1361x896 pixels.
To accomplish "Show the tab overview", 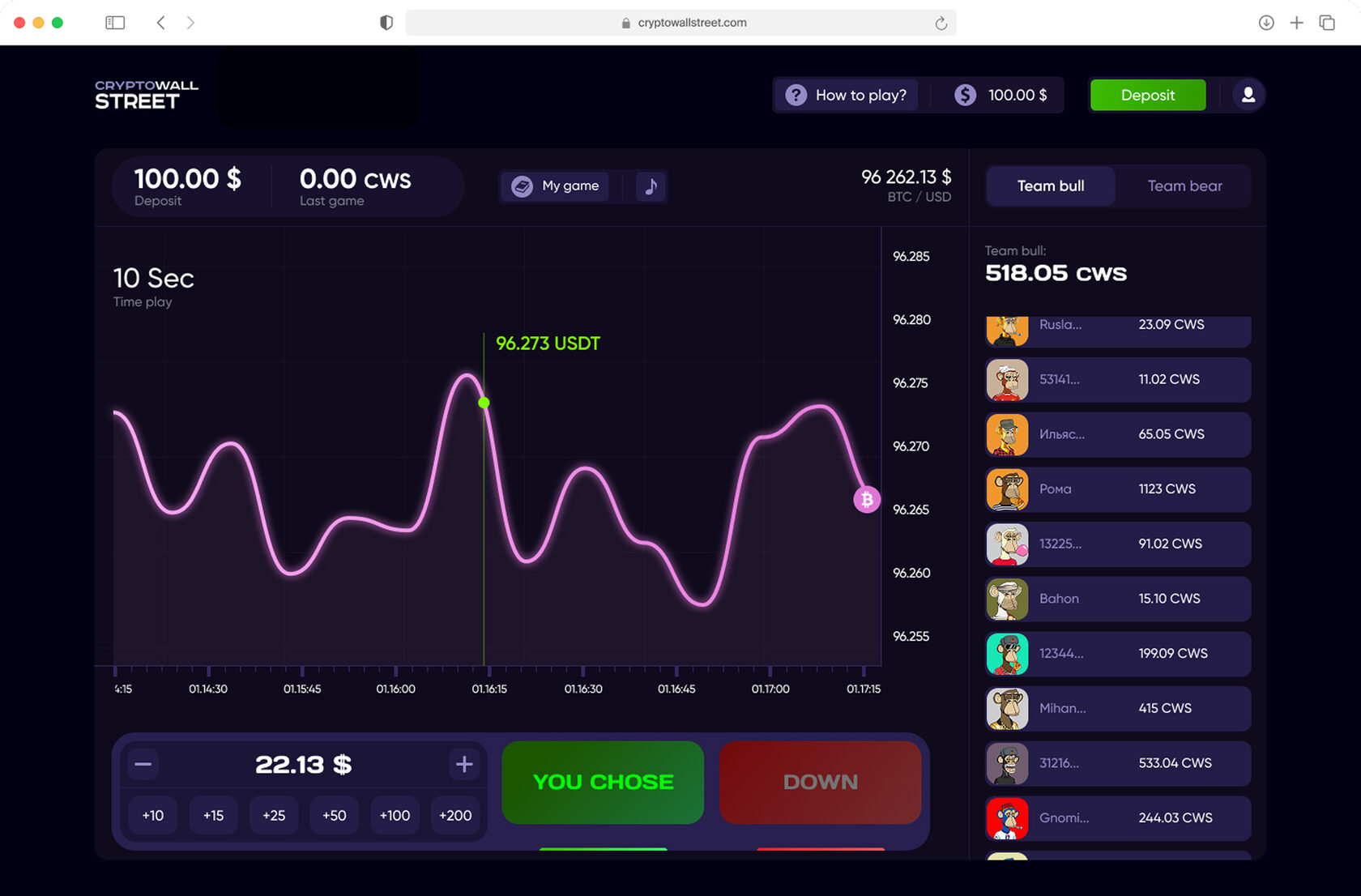I will (x=1327, y=23).
